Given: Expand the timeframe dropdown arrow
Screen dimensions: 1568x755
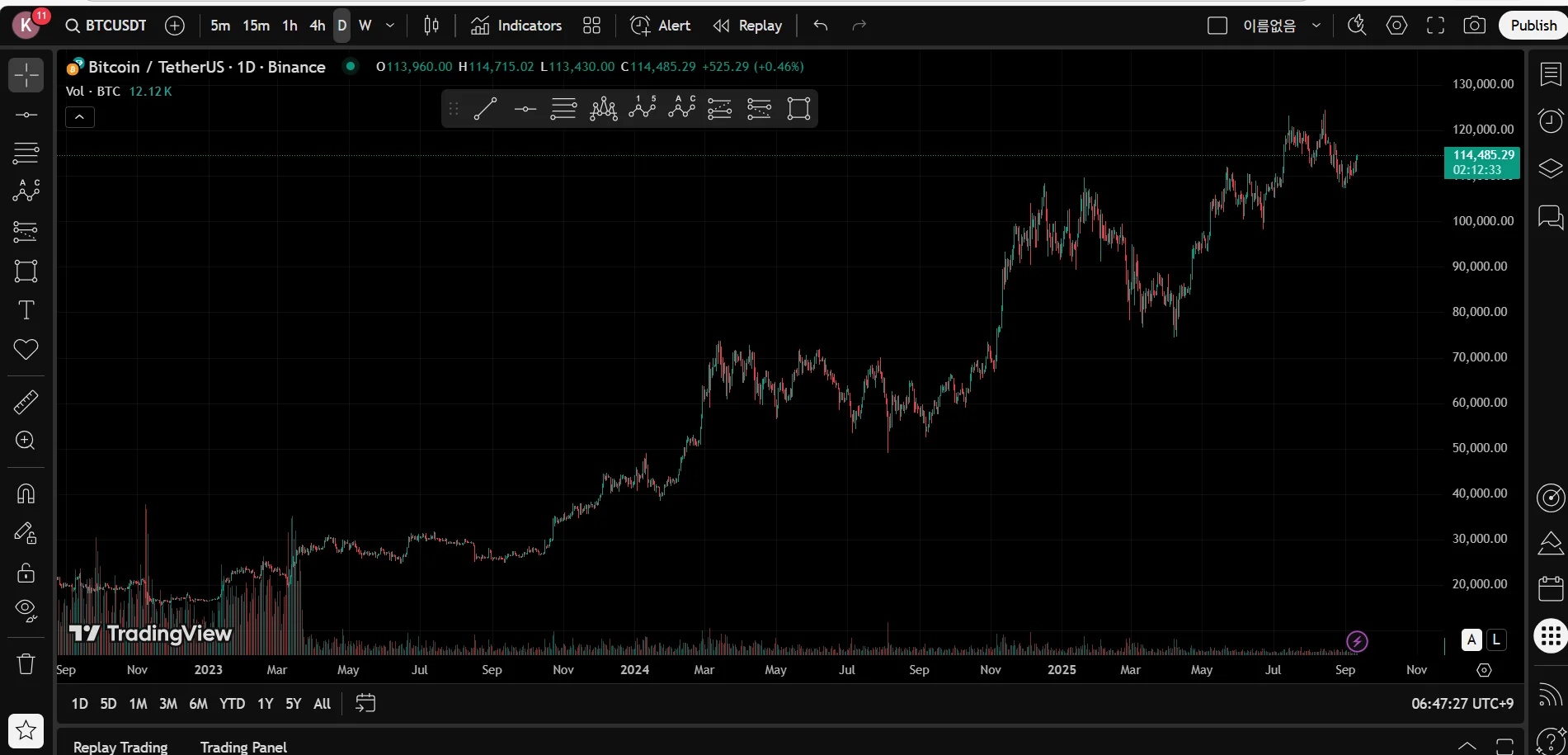Looking at the screenshot, I should click(x=390, y=26).
